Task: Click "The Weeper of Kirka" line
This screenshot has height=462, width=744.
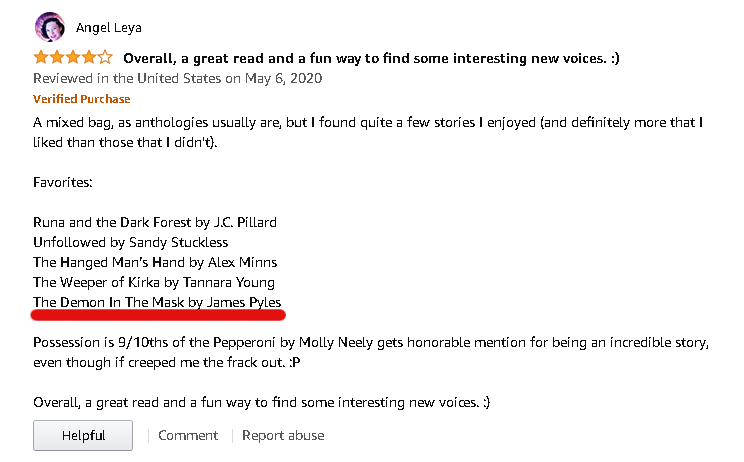Action: [x=154, y=282]
